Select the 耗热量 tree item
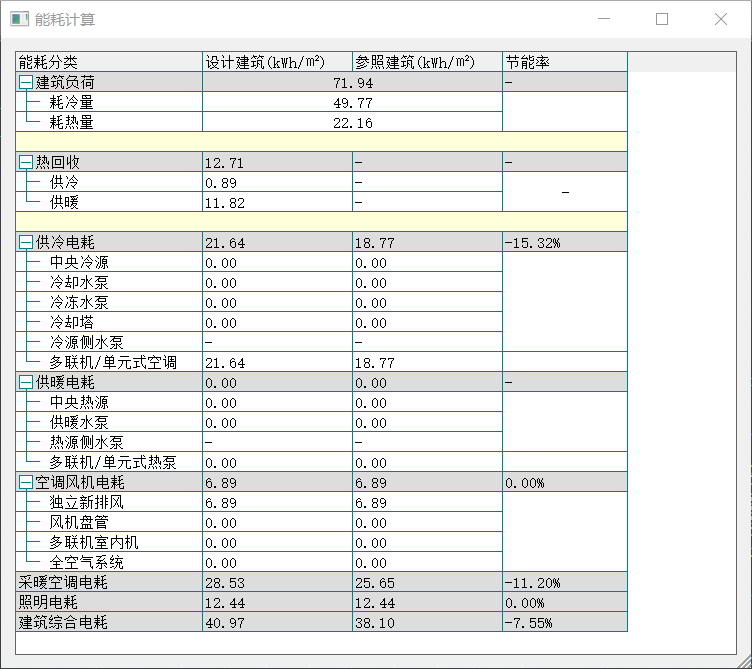Screen dimensions: 752x669 [72, 122]
